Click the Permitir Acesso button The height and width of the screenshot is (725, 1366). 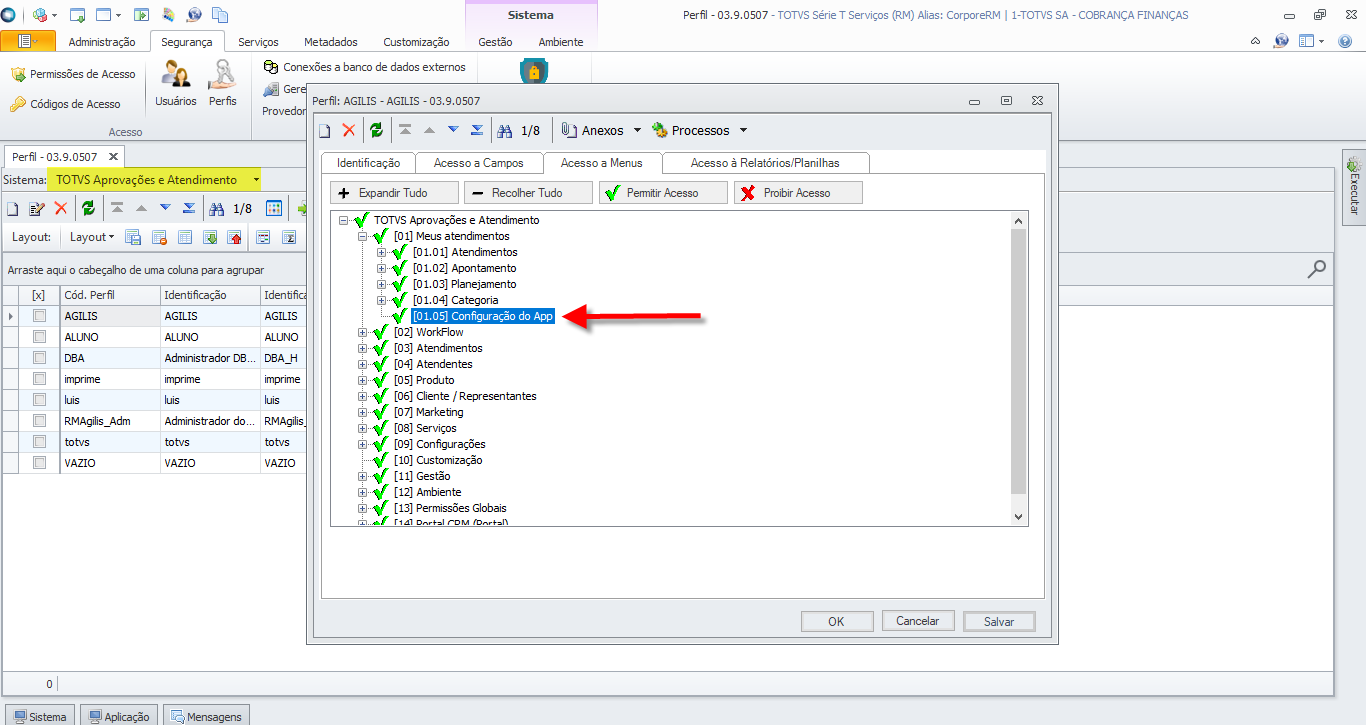coord(663,193)
